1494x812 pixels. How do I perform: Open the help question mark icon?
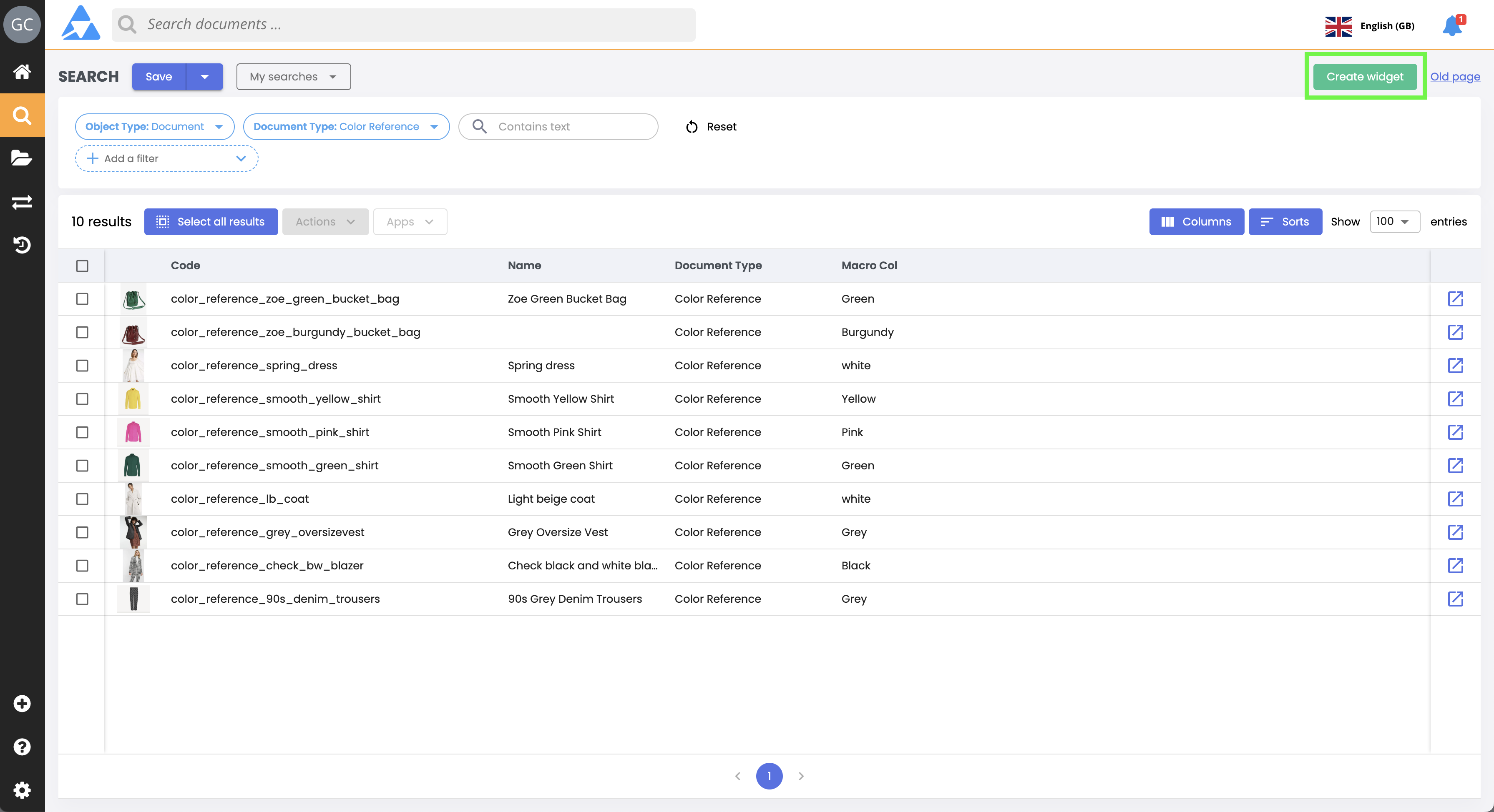[x=22, y=747]
